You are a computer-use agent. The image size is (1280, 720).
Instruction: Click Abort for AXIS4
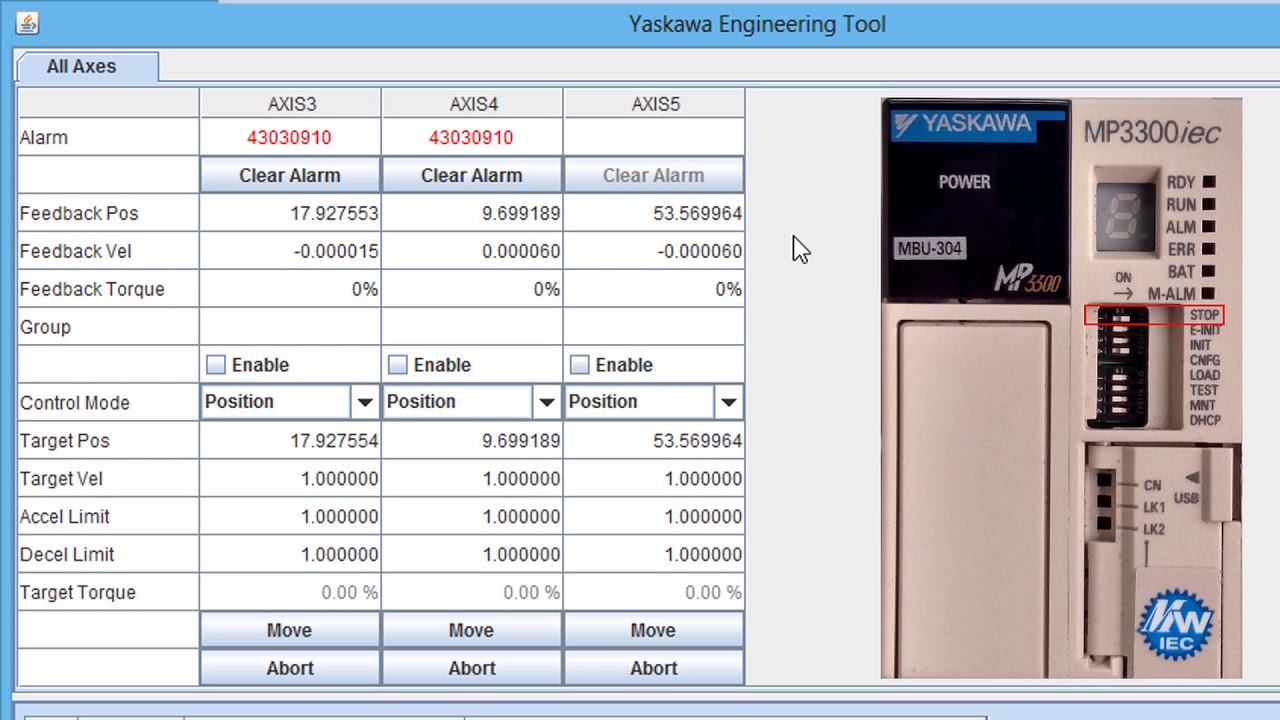pyautogui.click(x=472, y=668)
